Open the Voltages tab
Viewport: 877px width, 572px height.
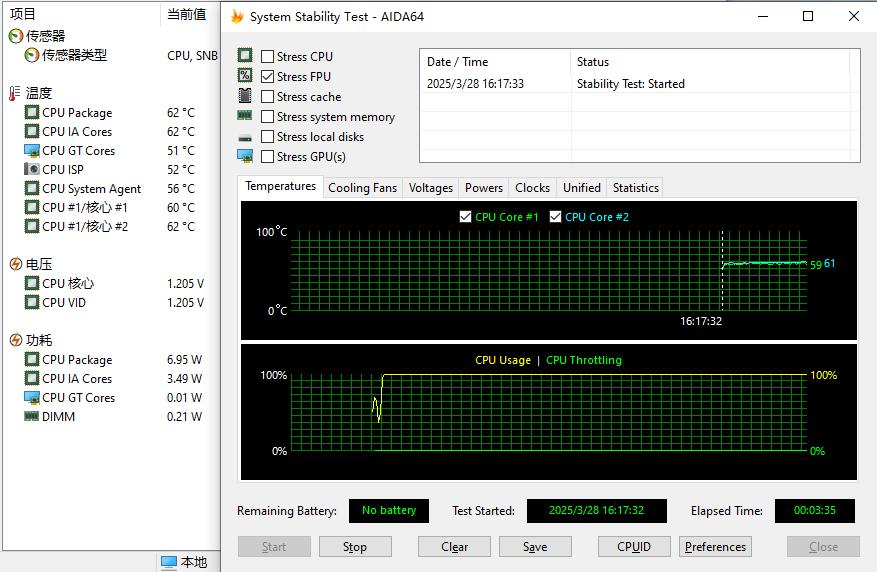[x=431, y=188]
